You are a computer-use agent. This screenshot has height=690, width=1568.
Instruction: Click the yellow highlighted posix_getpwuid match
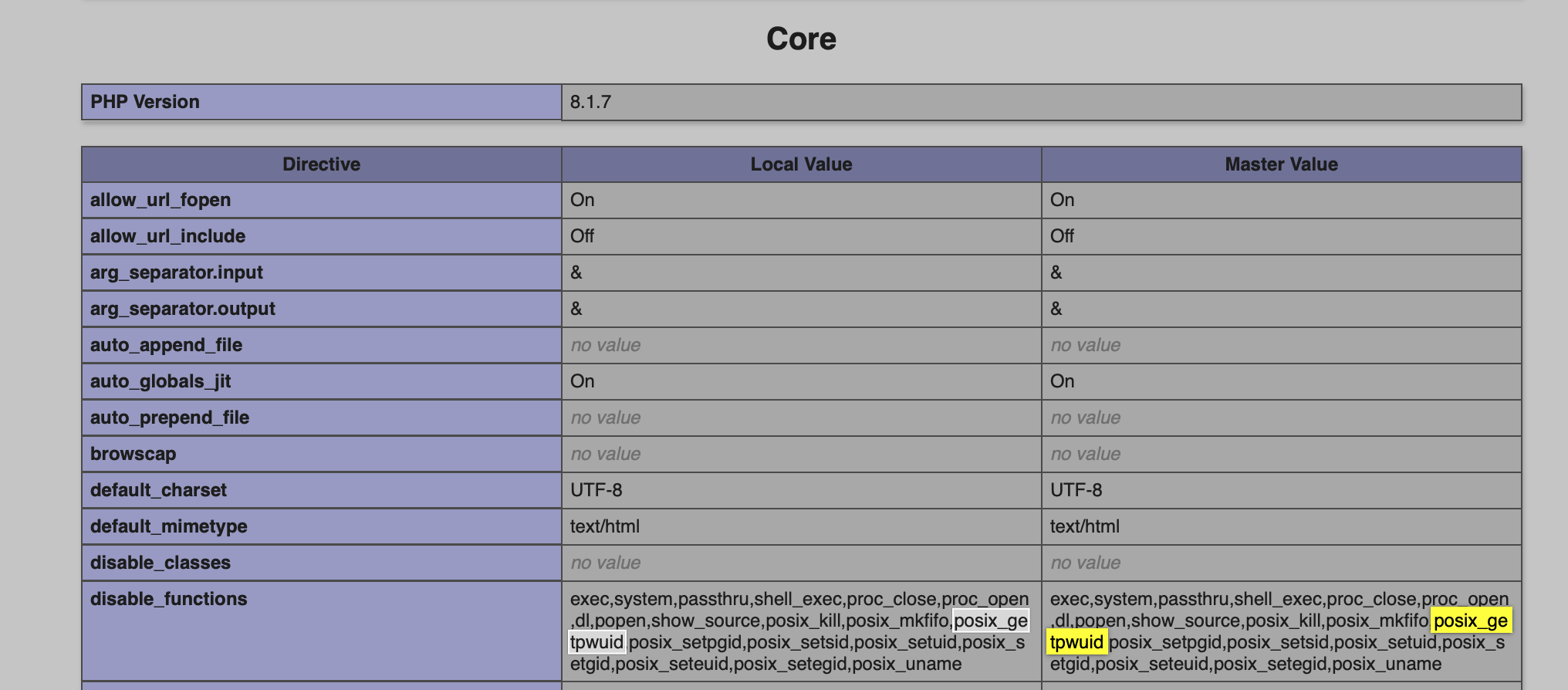click(x=1470, y=621)
